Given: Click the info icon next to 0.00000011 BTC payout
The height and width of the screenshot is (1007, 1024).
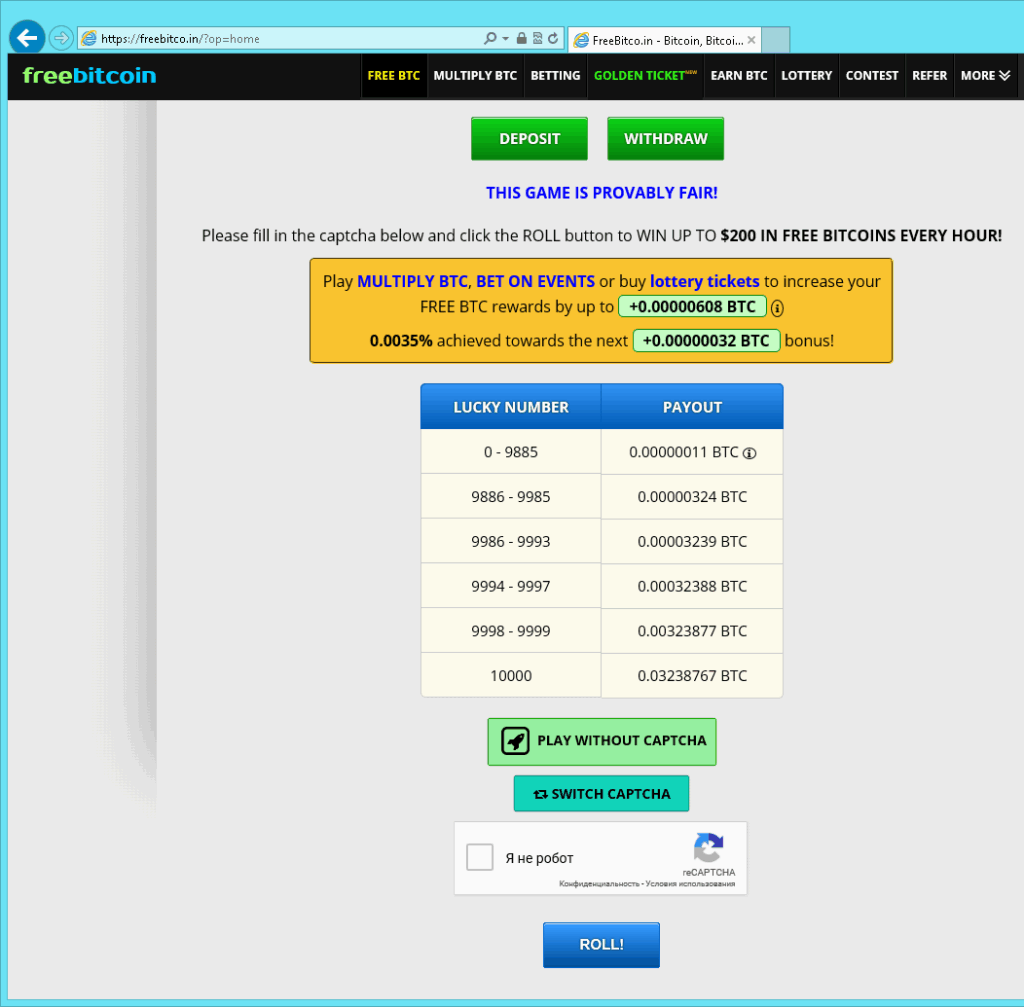Looking at the screenshot, I should 750,453.
